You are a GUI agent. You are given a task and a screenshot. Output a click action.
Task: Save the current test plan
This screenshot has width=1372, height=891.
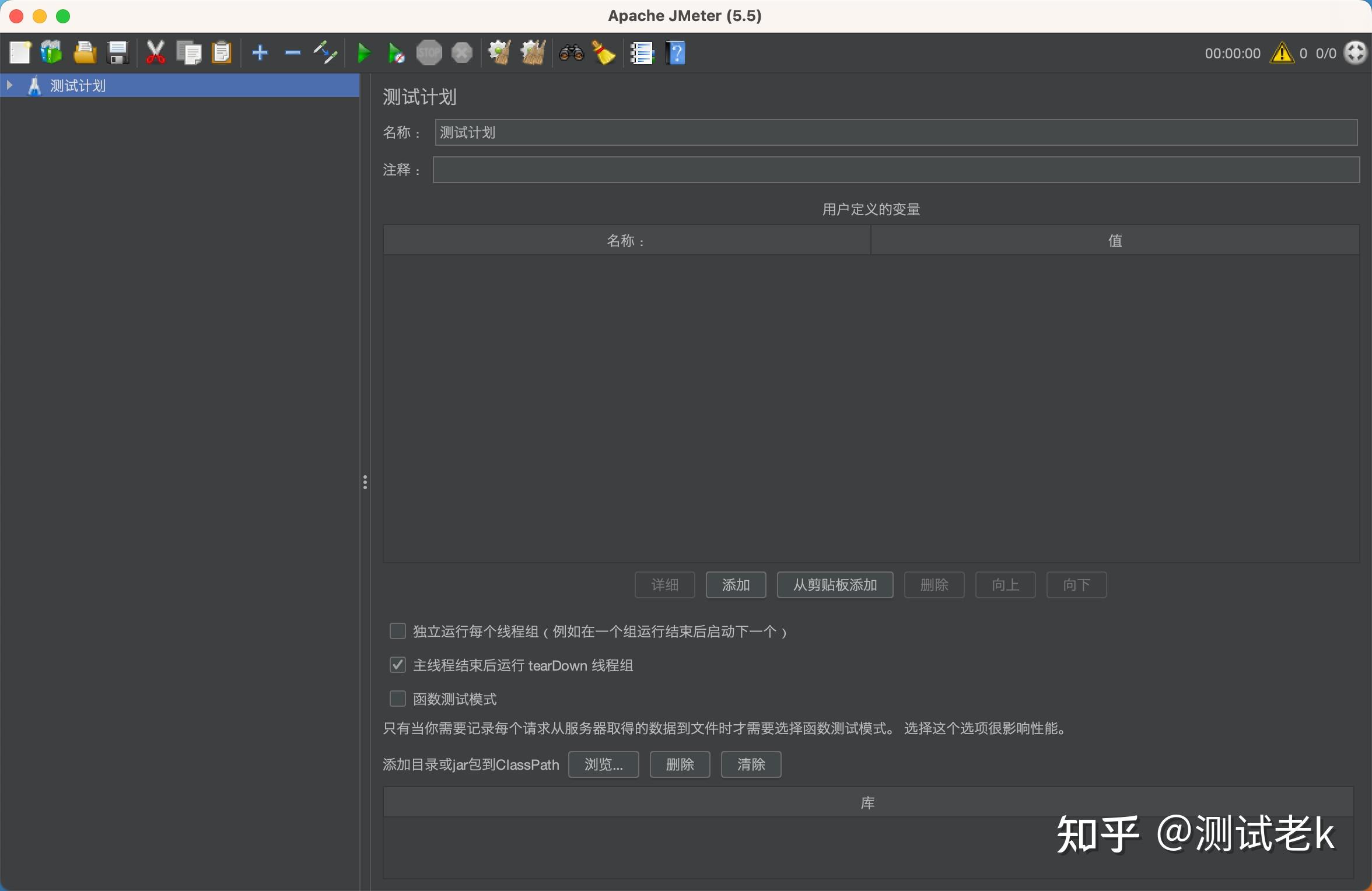[118, 52]
